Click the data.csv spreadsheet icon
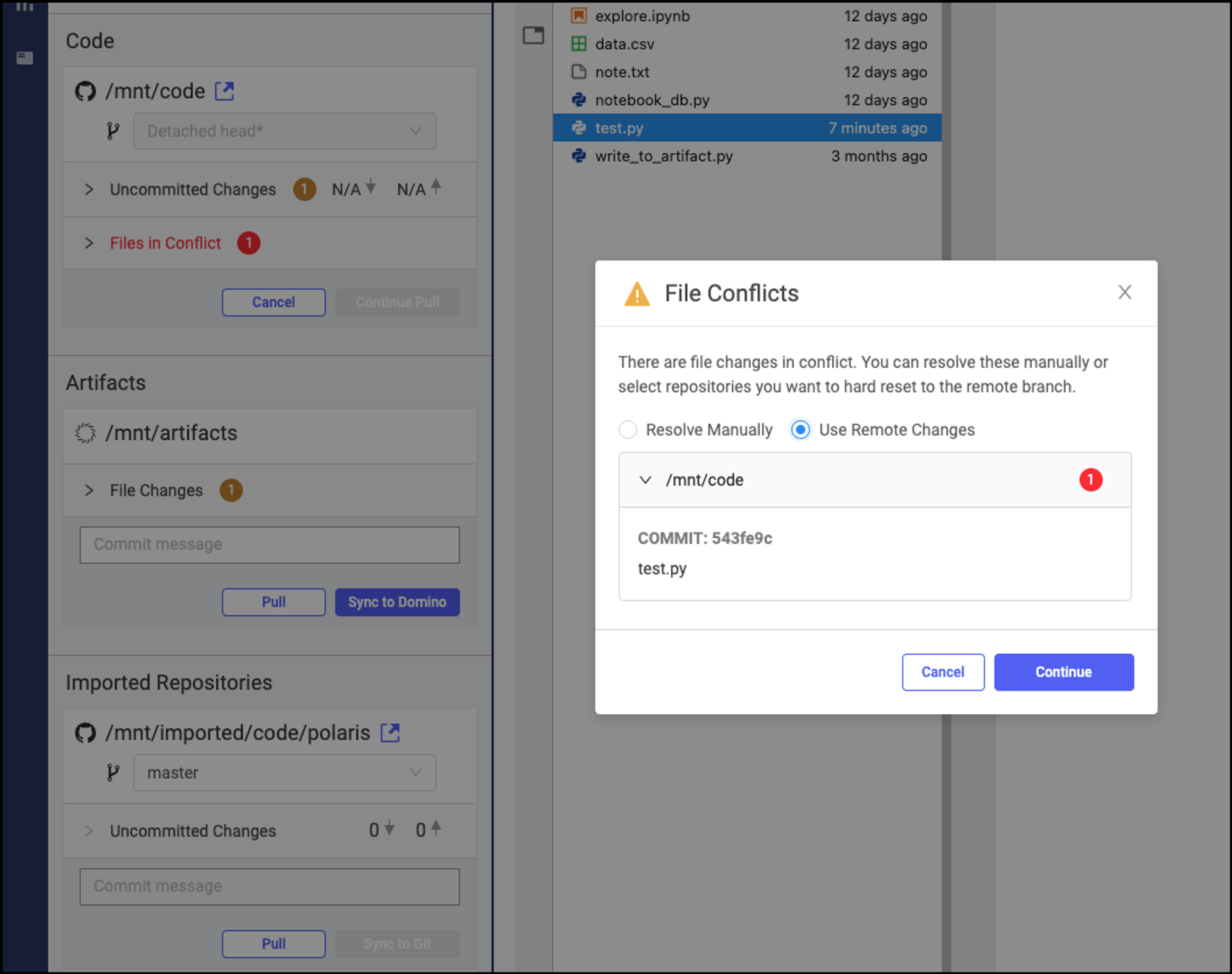1232x974 pixels. click(579, 44)
